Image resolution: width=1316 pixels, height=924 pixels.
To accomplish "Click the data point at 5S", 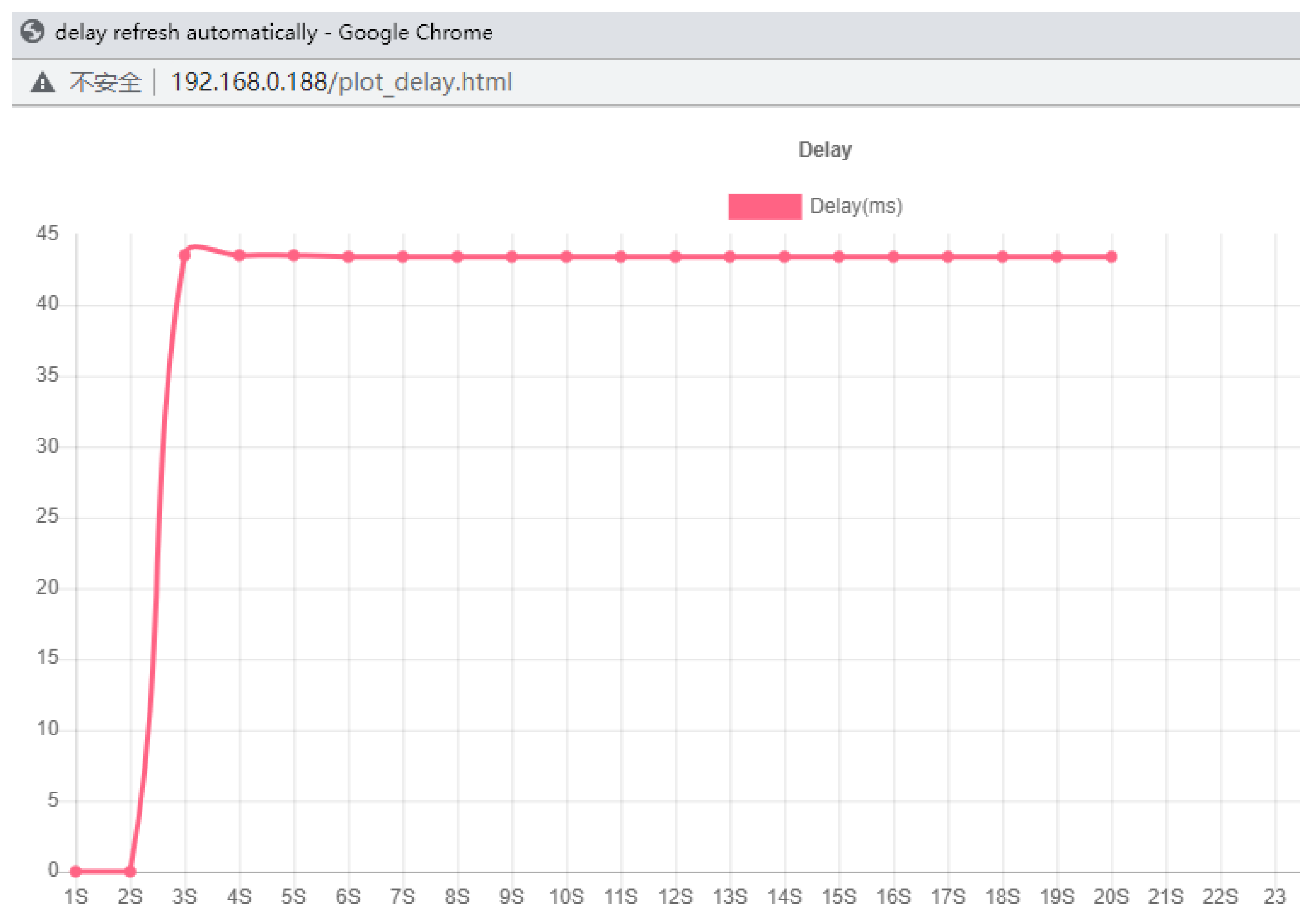I will pyautogui.click(x=293, y=255).
